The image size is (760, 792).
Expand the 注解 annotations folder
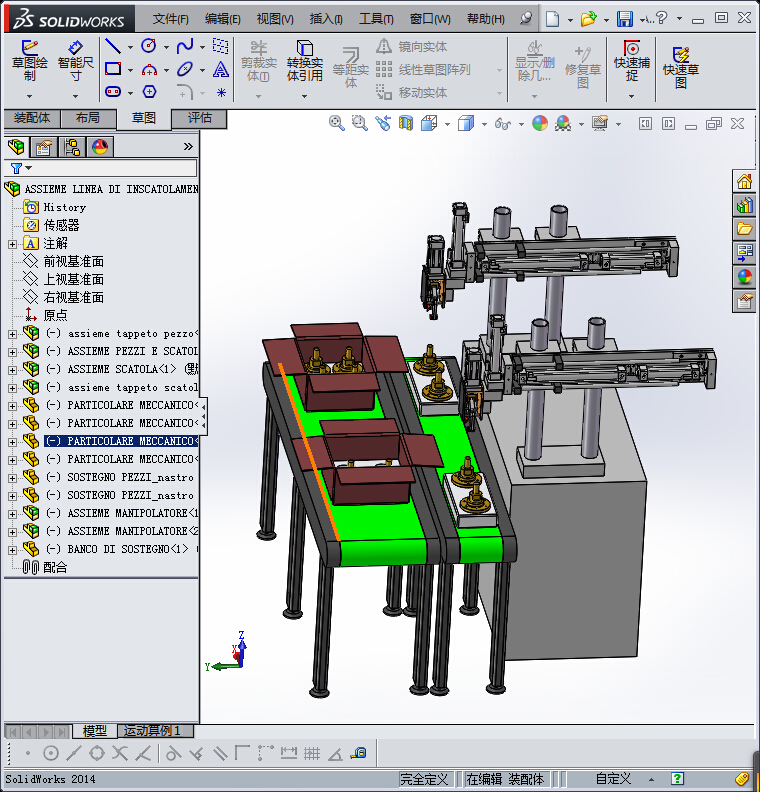pyautogui.click(x=12, y=244)
